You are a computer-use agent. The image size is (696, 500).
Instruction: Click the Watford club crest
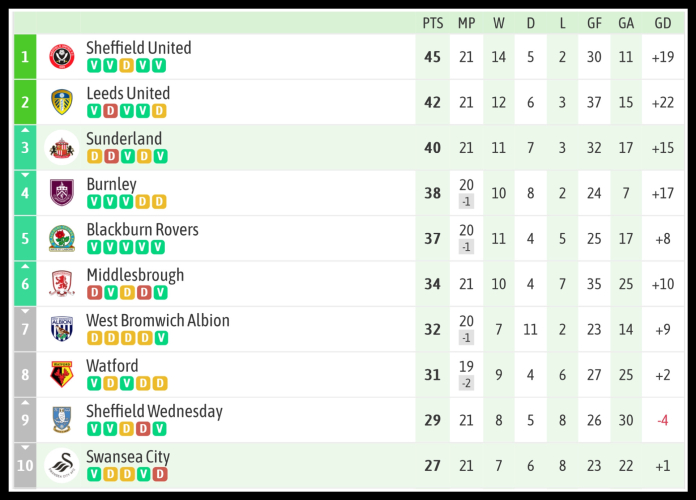coord(62,375)
